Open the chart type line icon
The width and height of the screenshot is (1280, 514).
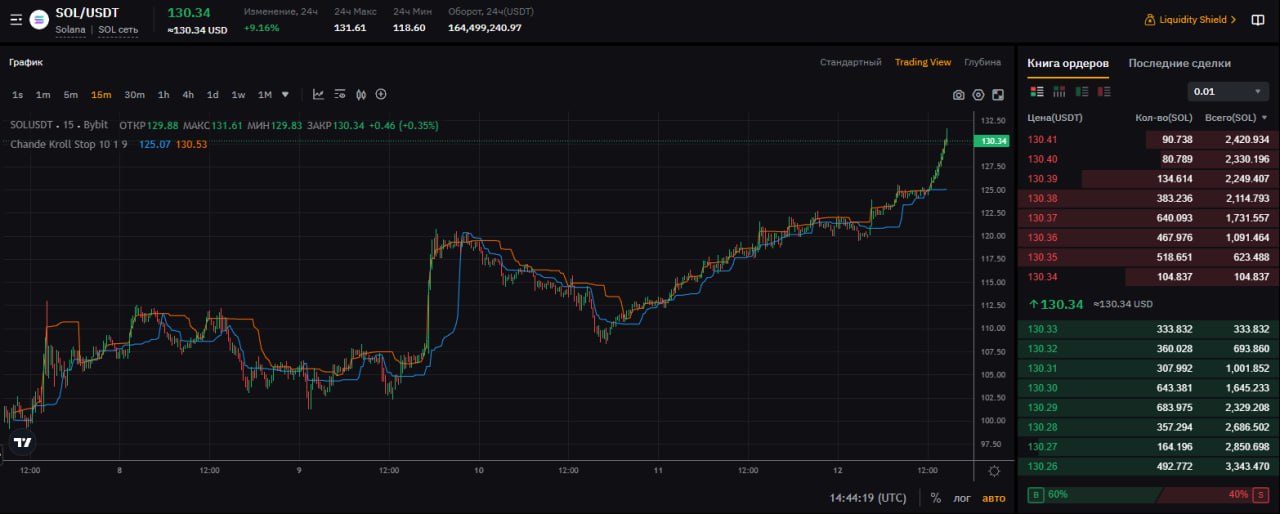(318, 94)
